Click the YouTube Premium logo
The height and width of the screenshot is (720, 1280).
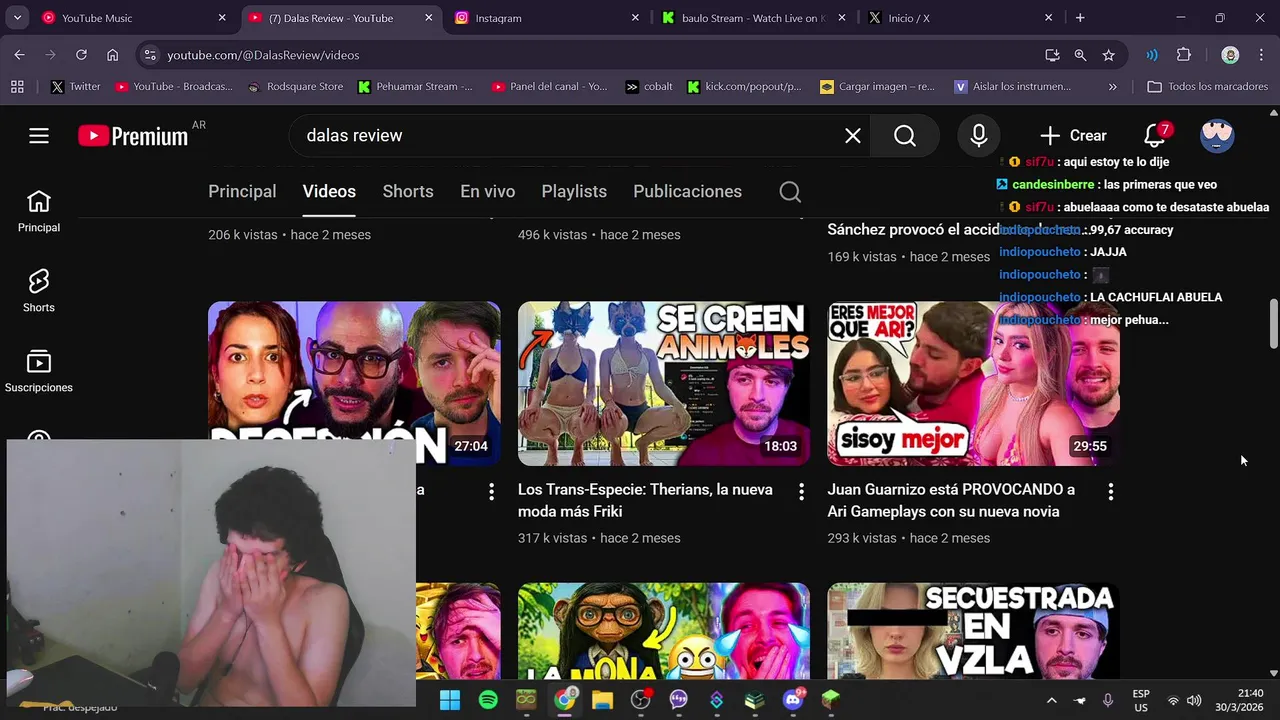coord(133,135)
